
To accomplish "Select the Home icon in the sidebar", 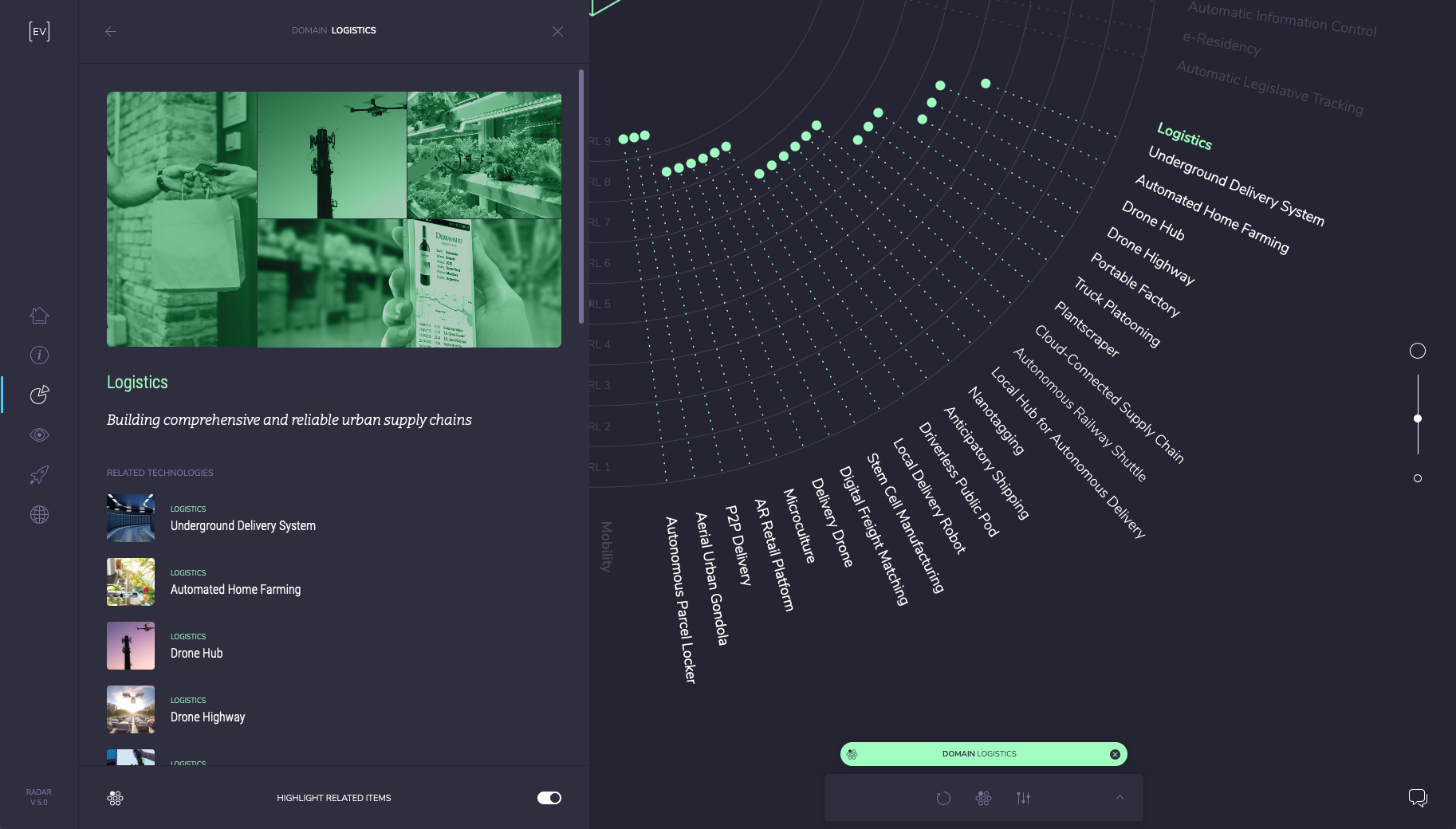I will (x=38, y=315).
